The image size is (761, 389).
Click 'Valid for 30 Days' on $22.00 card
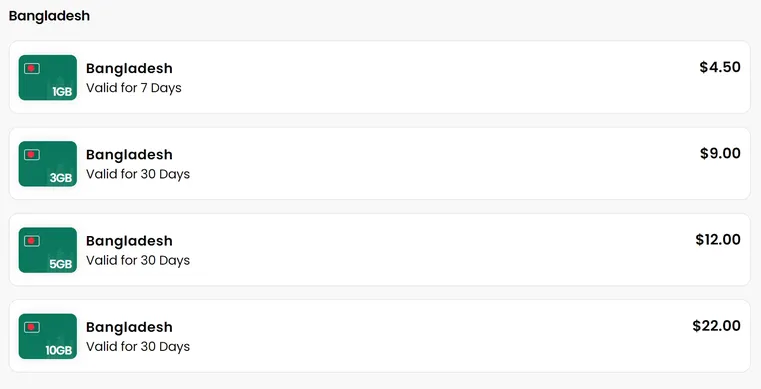(138, 347)
